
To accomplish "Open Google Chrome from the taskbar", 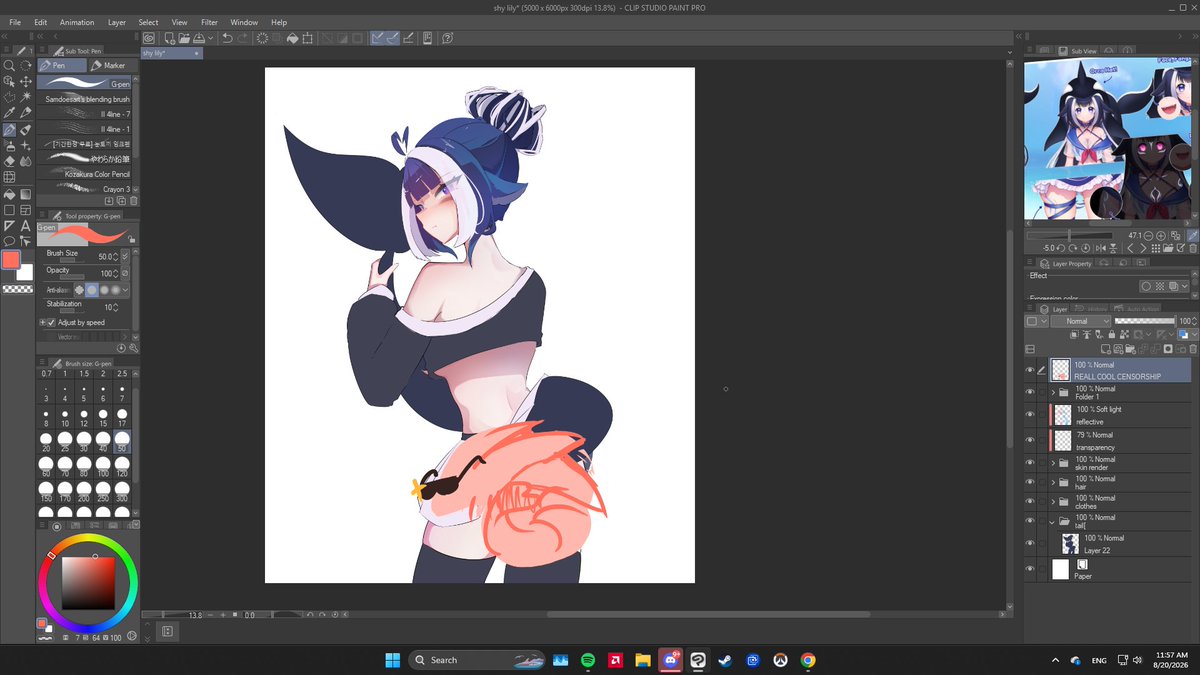I will coord(808,660).
